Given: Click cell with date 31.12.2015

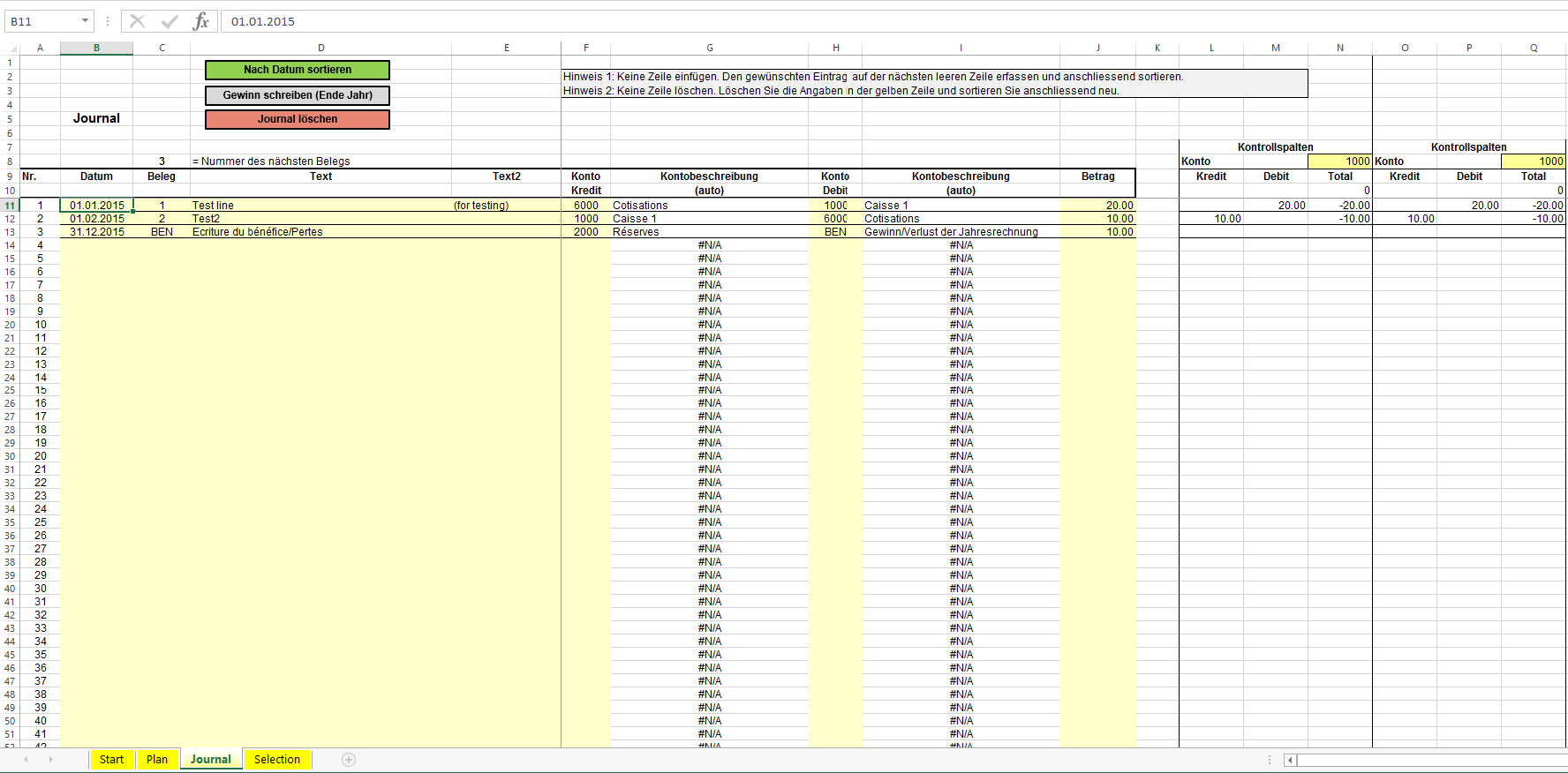Looking at the screenshot, I should 96,232.
